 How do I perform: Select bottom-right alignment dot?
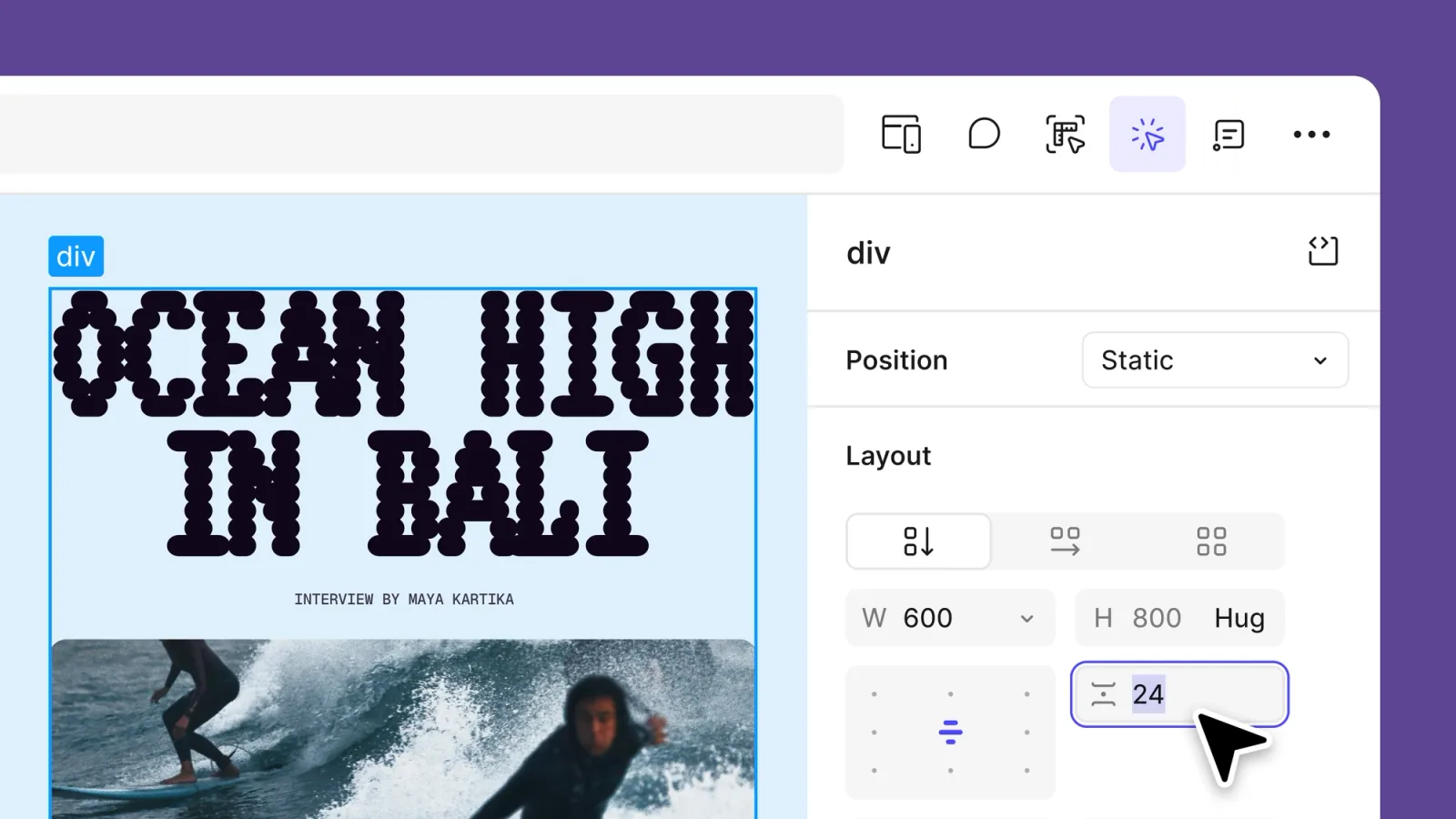1026,771
